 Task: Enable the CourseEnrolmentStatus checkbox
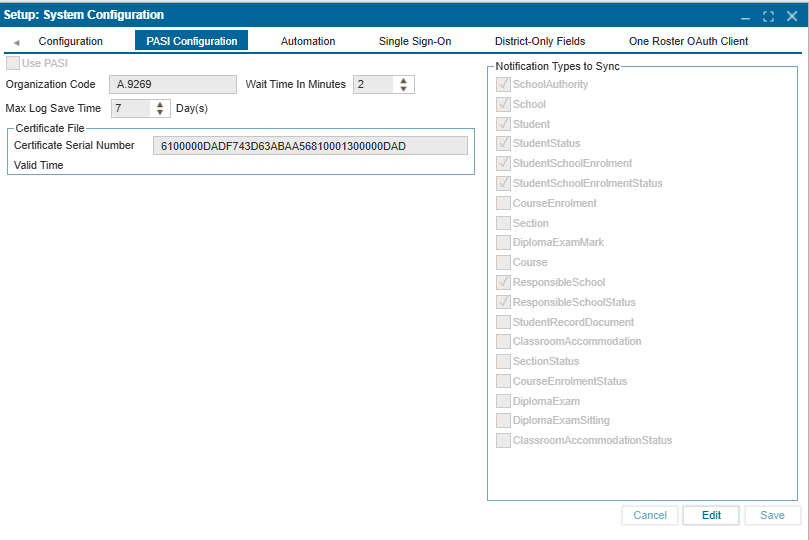[503, 381]
